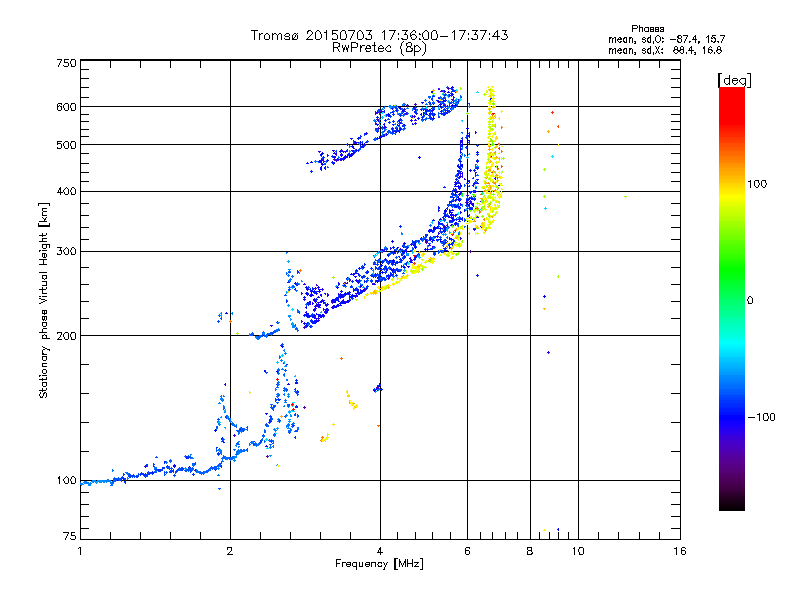Click the x-axis tick label "6"
Image resolution: width=800 pixels, height=600 pixels.
click(467, 551)
